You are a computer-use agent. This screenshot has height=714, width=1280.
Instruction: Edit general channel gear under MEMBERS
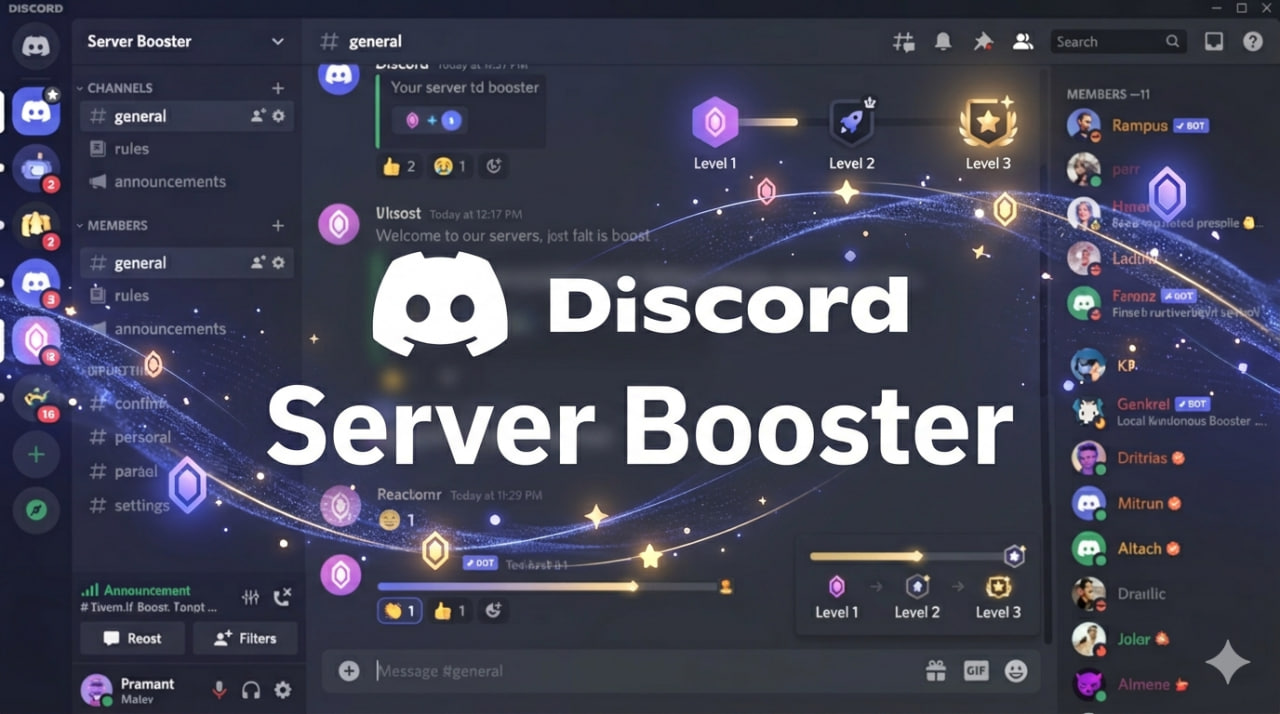click(x=279, y=263)
